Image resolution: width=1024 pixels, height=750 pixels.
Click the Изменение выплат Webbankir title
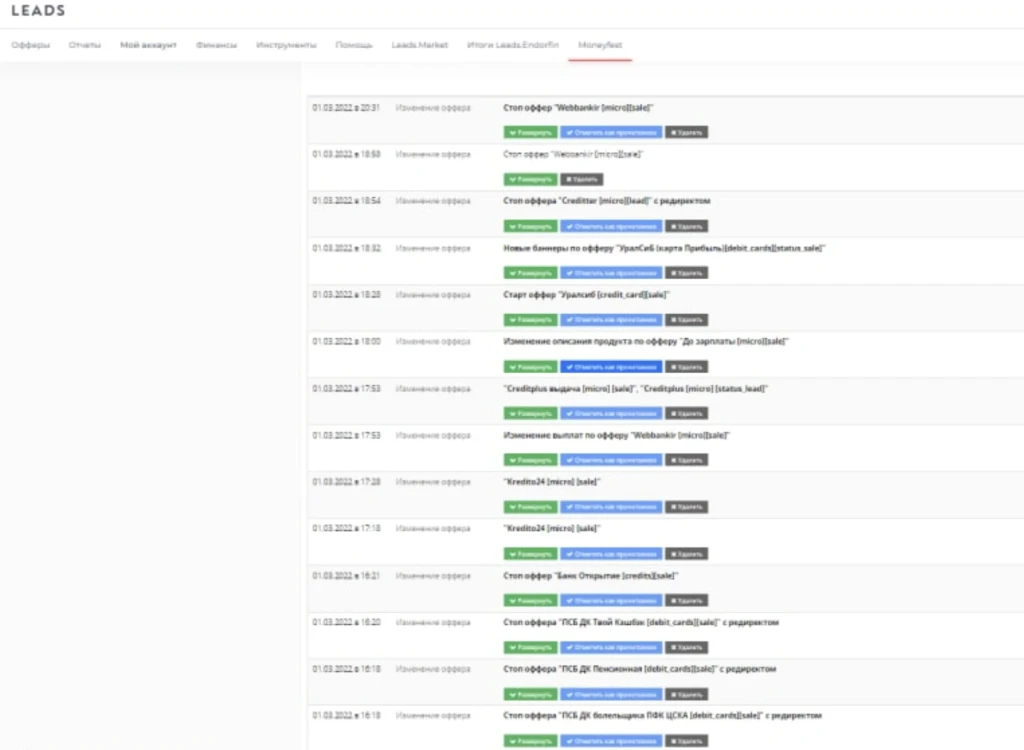point(616,435)
